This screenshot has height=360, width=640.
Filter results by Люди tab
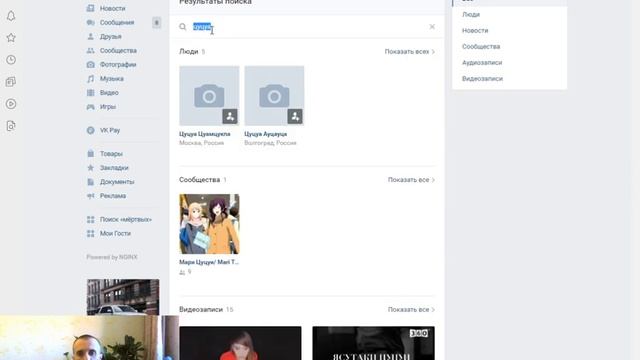click(471, 14)
